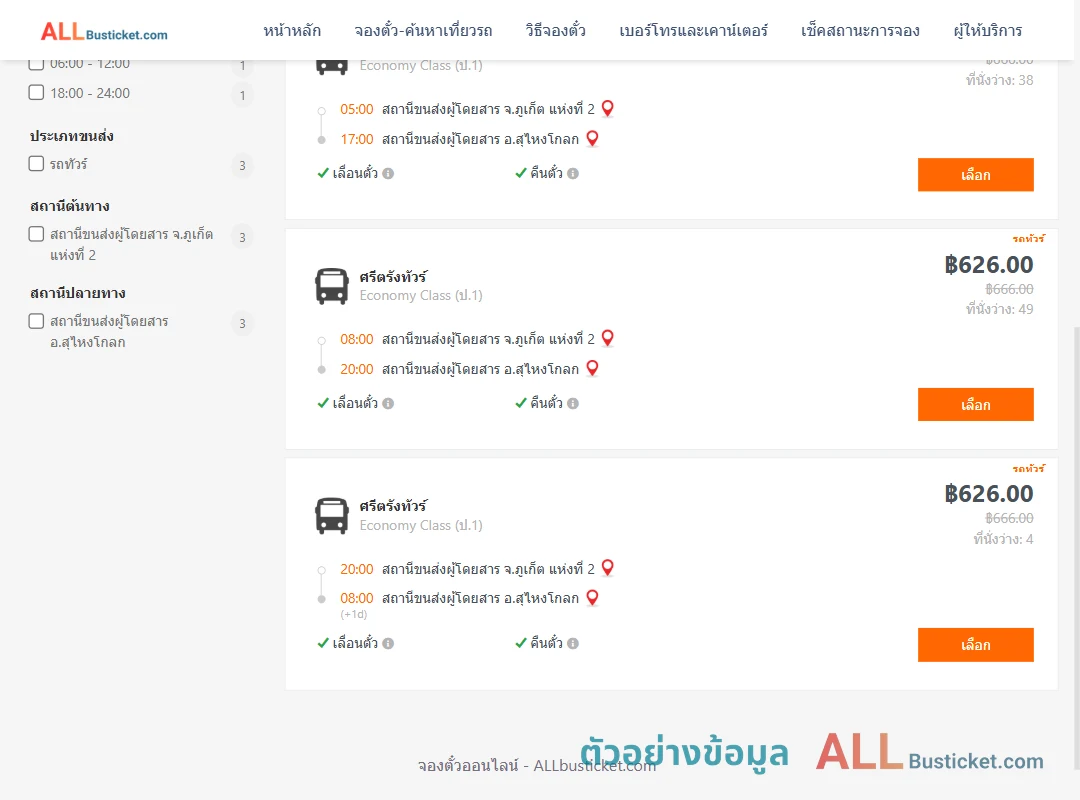Image resolution: width=1080 pixels, height=800 pixels.
Task: Open เช็คสถานะการจอง menu item
Action: 860,31
